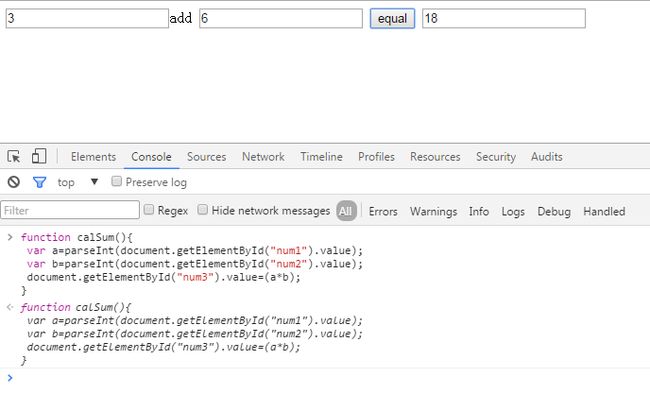
Task: Clear console with the ban icon
Action: (x=14, y=182)
